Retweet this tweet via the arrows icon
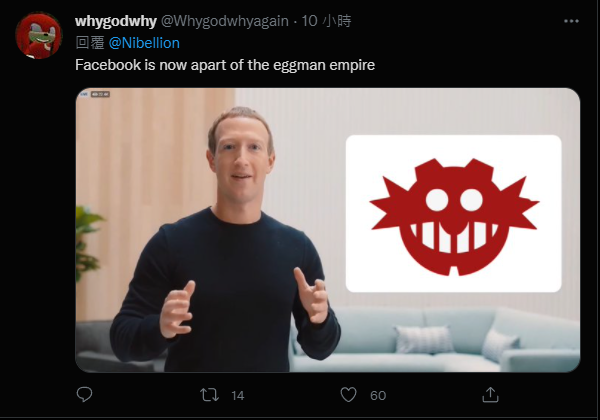The width and height of the screenshot is (600, 420). click(x=211, y=395)
